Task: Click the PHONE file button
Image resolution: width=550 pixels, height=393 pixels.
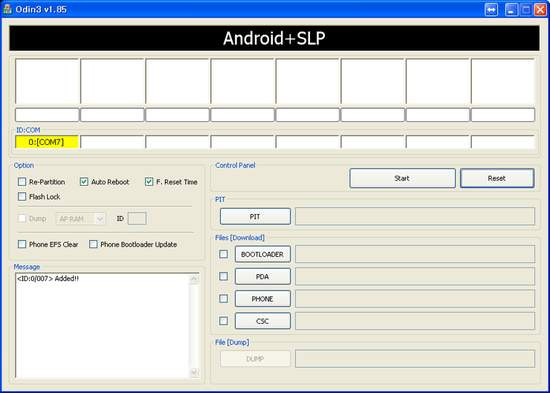Action: coord(263,299)
